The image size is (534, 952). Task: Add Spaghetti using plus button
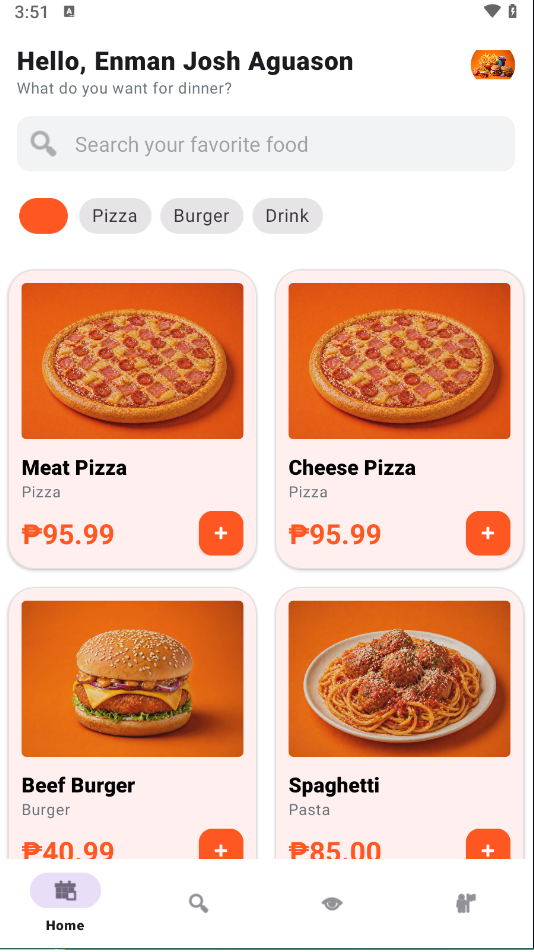pyautogui.click(x=488, y=845)
